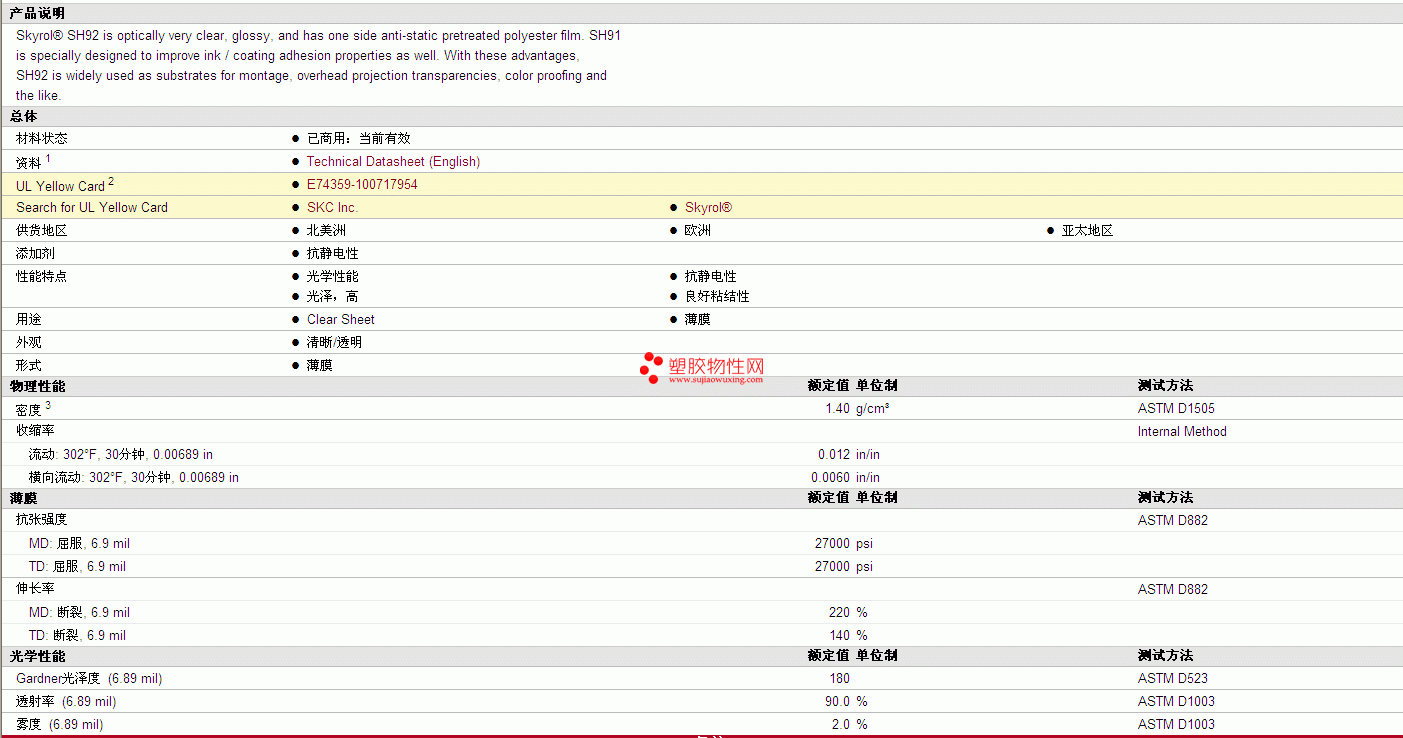Open the E74359-100717954 UL Yellow Card link
1403x738 pixels.
tap(362, 184)
